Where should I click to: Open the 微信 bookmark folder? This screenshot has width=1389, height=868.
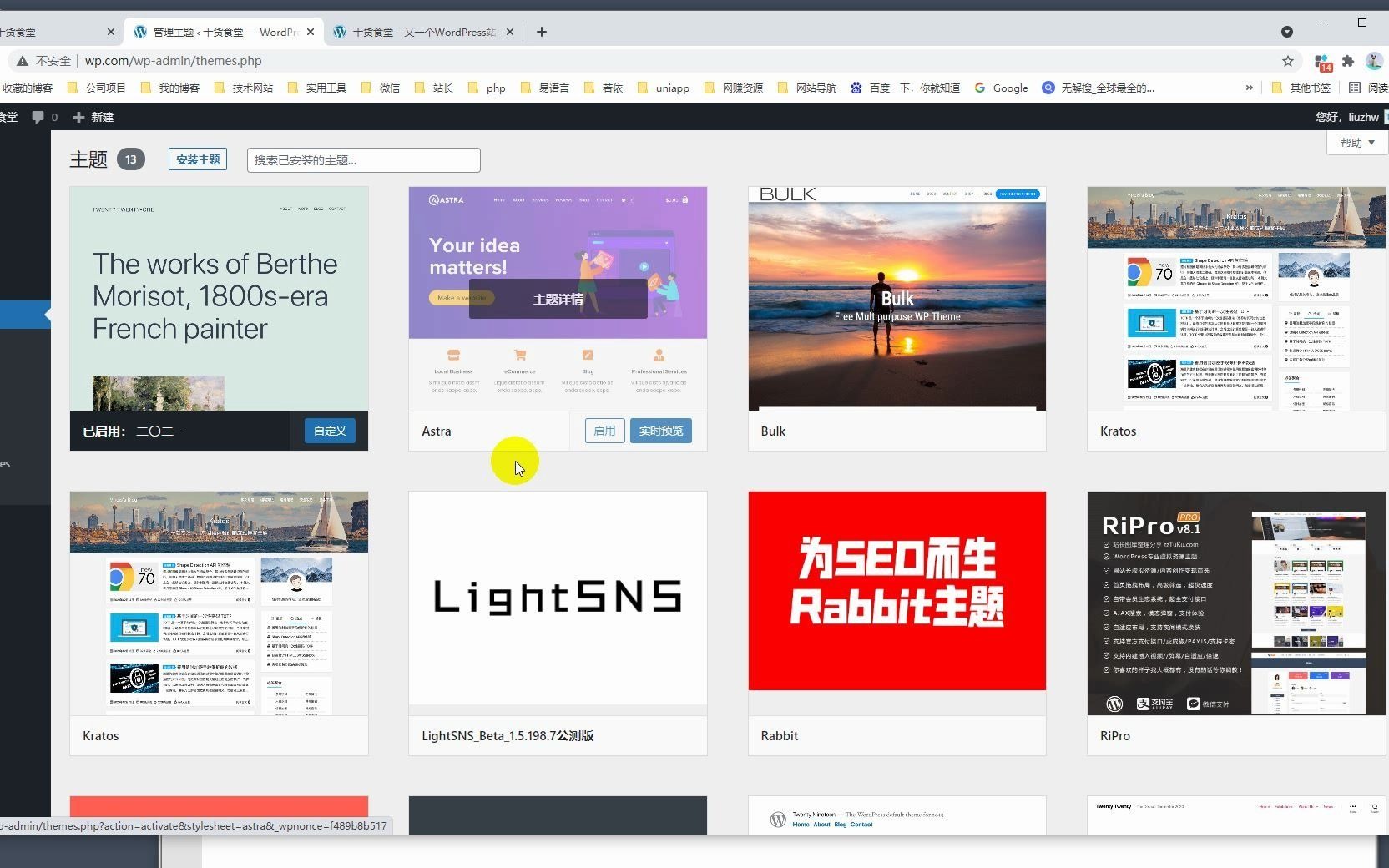(x=381, y=88)
